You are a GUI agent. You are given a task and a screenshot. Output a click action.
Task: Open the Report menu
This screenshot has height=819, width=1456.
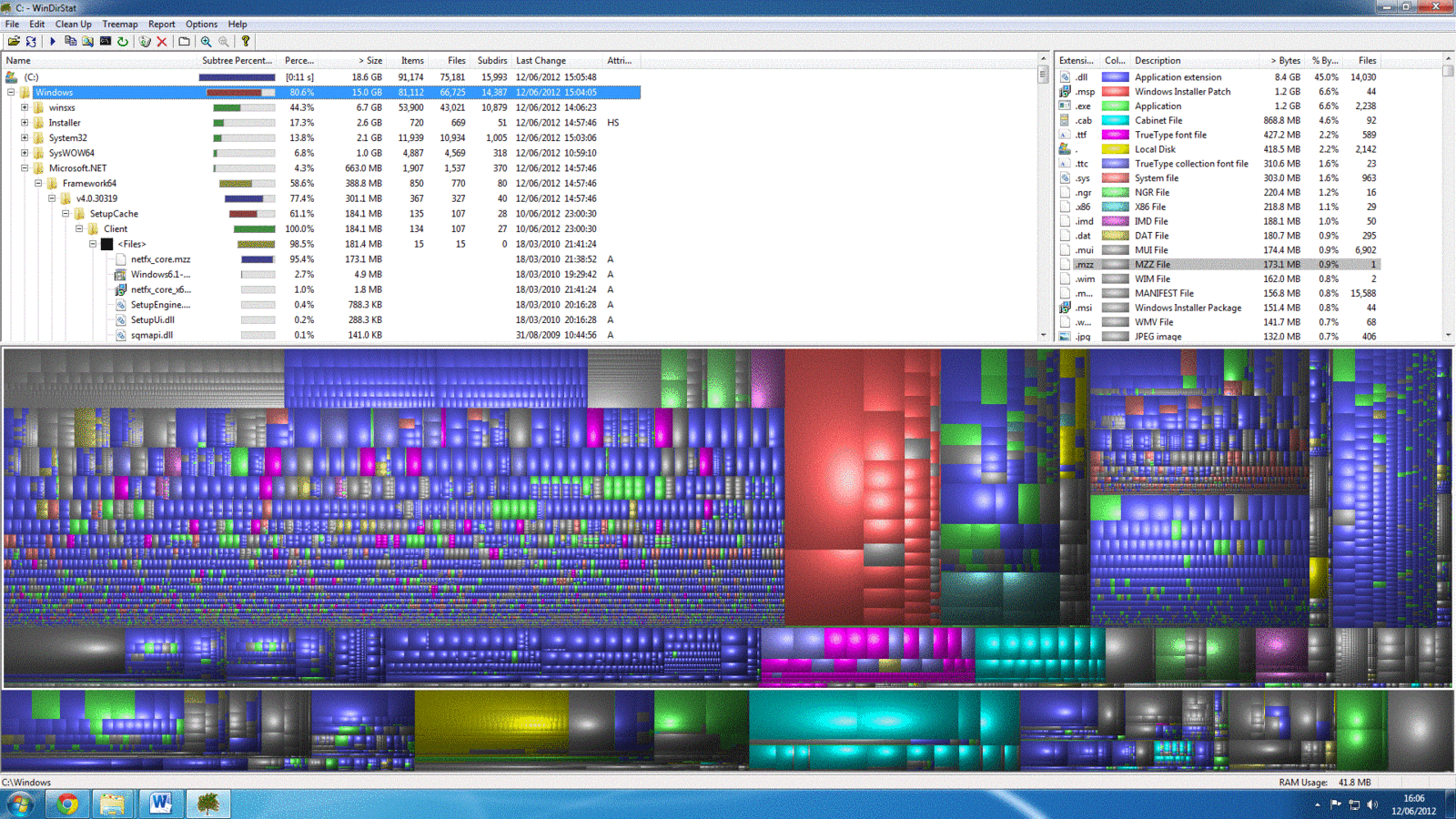[162, 25]
